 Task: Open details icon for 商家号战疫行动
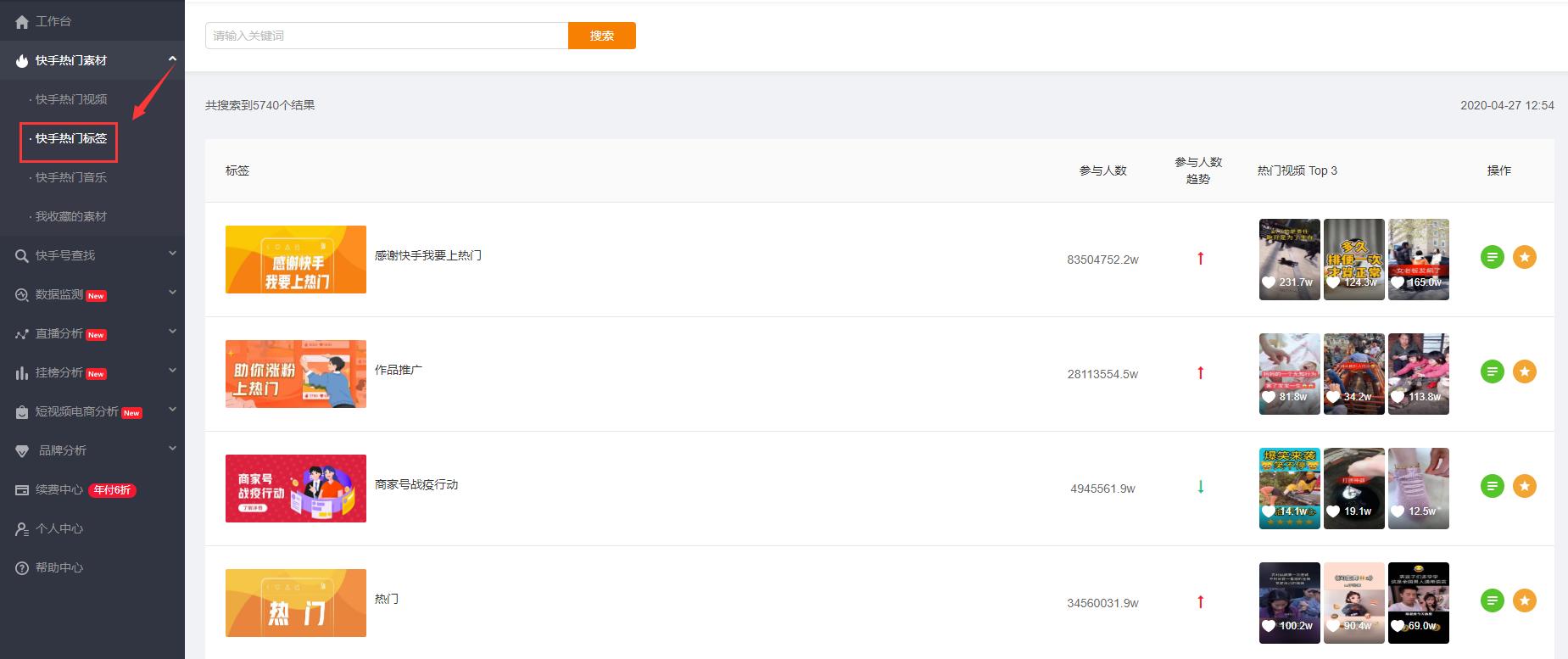tap(1493, 486)
